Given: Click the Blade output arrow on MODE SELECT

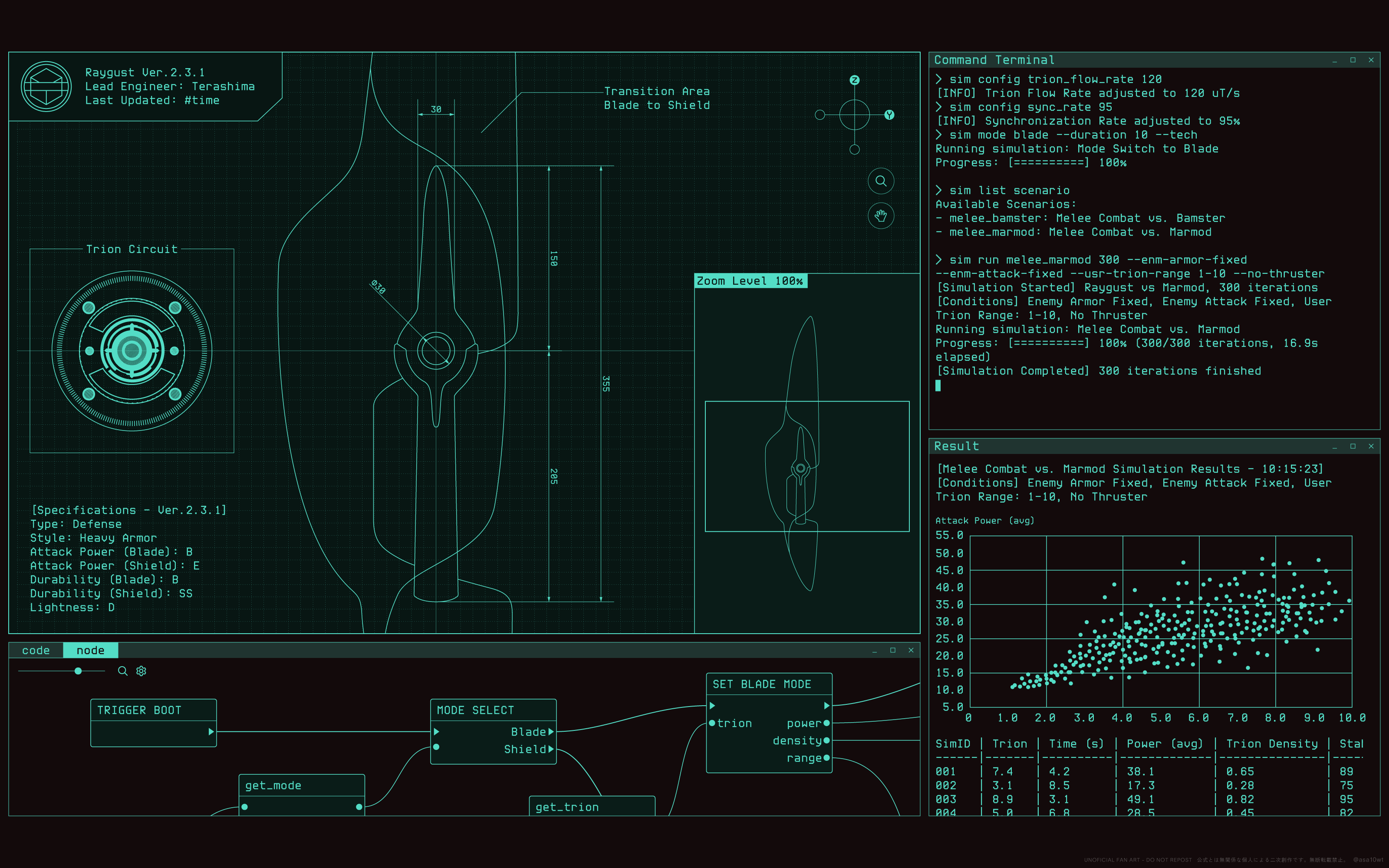Looking at the screenshot, I should coord(551,731).
